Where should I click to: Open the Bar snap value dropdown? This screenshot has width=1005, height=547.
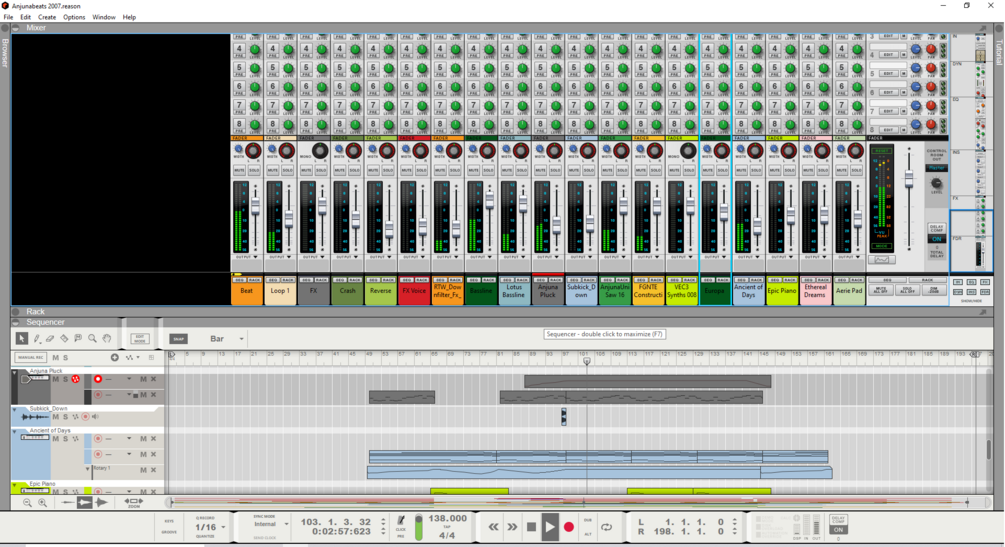pyautogui.click(x=242, y=339)
